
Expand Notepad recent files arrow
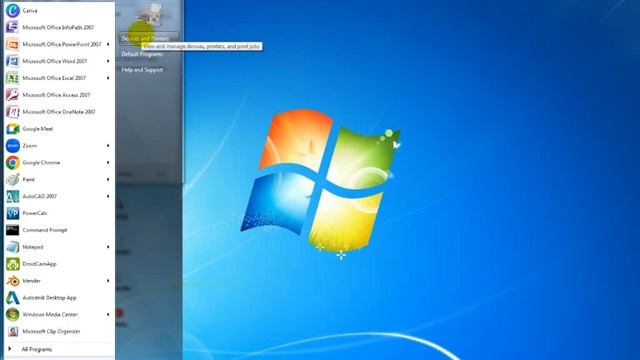click(108, 247)
